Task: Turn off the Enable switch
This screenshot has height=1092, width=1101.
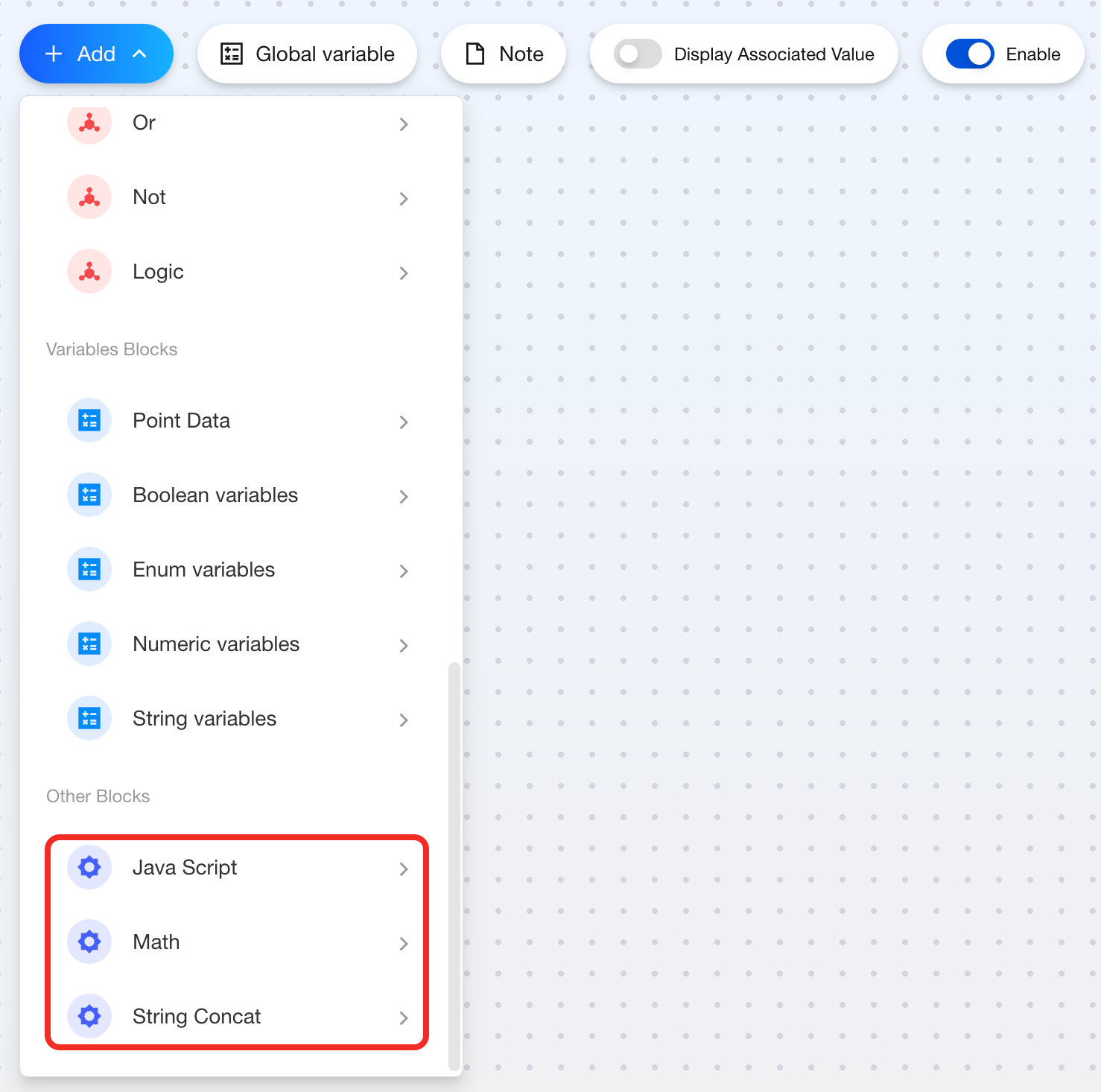Action: [969, 54]
